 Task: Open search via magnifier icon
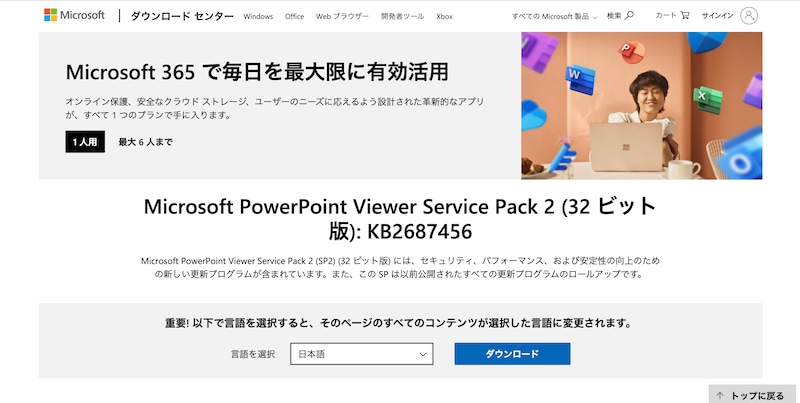630,15
